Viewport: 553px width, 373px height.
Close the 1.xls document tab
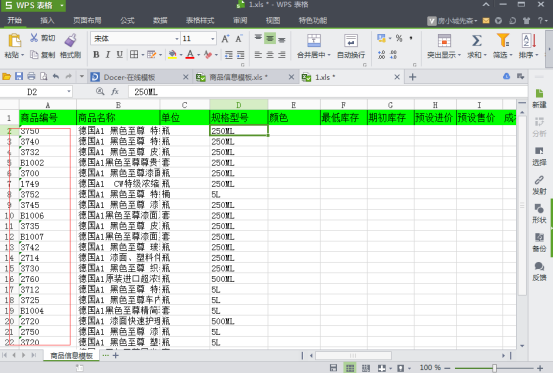click(x=397, y=77)
